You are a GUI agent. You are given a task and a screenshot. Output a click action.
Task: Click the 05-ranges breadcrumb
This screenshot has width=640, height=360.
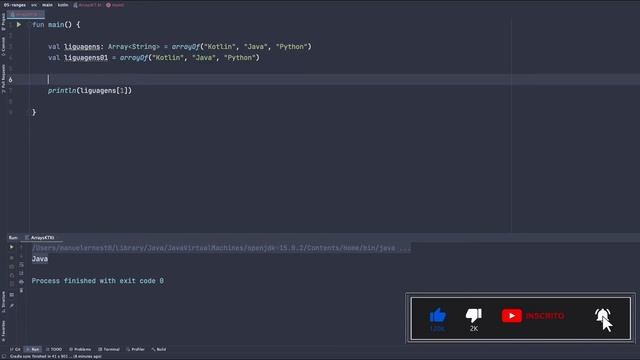pyautogui.click(x=15, y=5)
